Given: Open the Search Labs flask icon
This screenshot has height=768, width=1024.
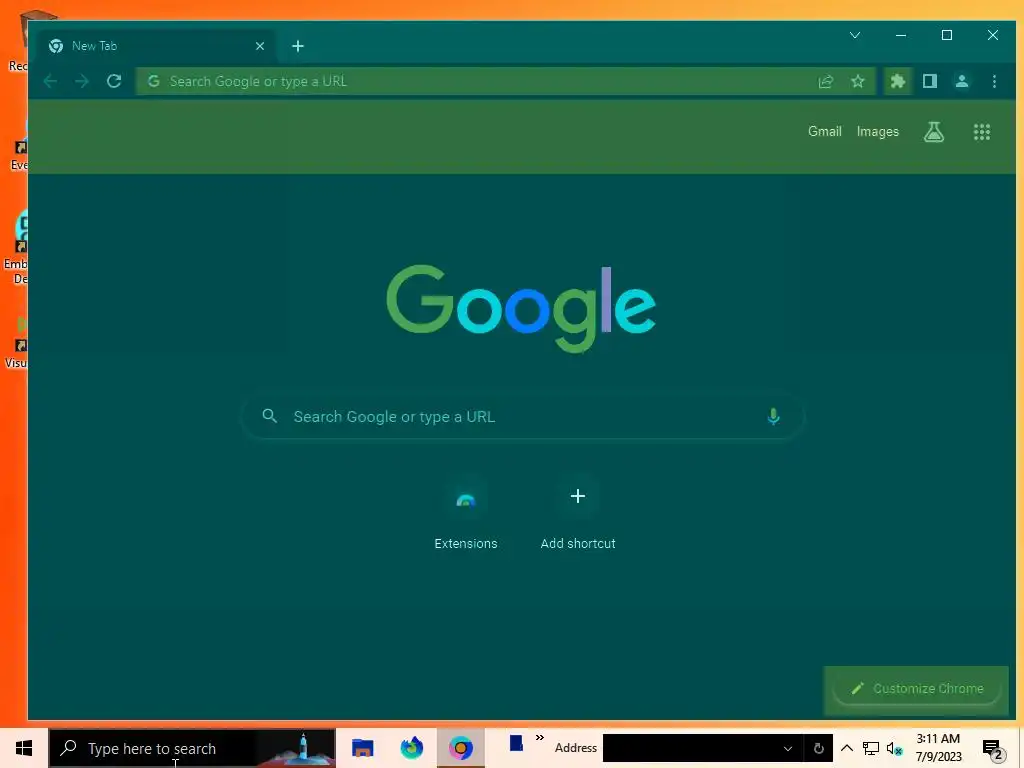Looking at the screenshot, I should 934,132.
